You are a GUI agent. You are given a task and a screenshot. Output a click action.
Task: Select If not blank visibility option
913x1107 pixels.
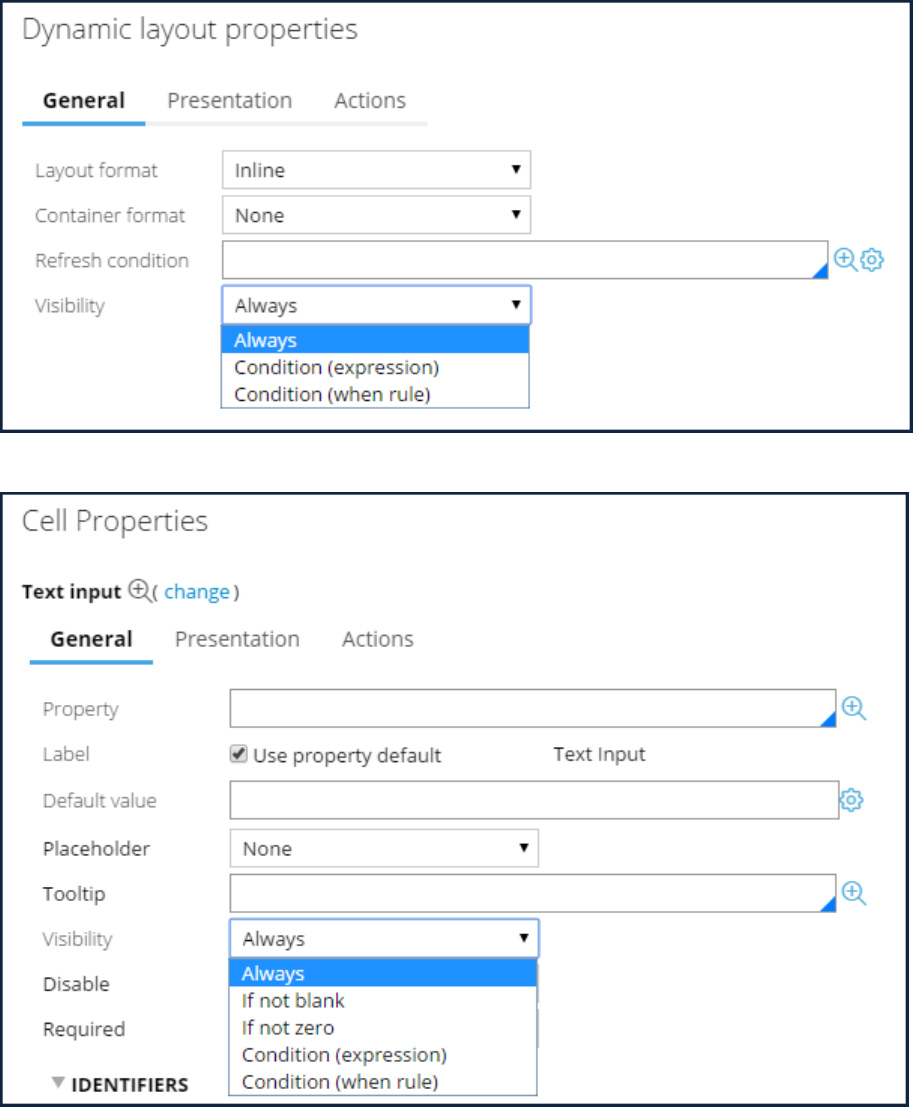click(293, 1000)
